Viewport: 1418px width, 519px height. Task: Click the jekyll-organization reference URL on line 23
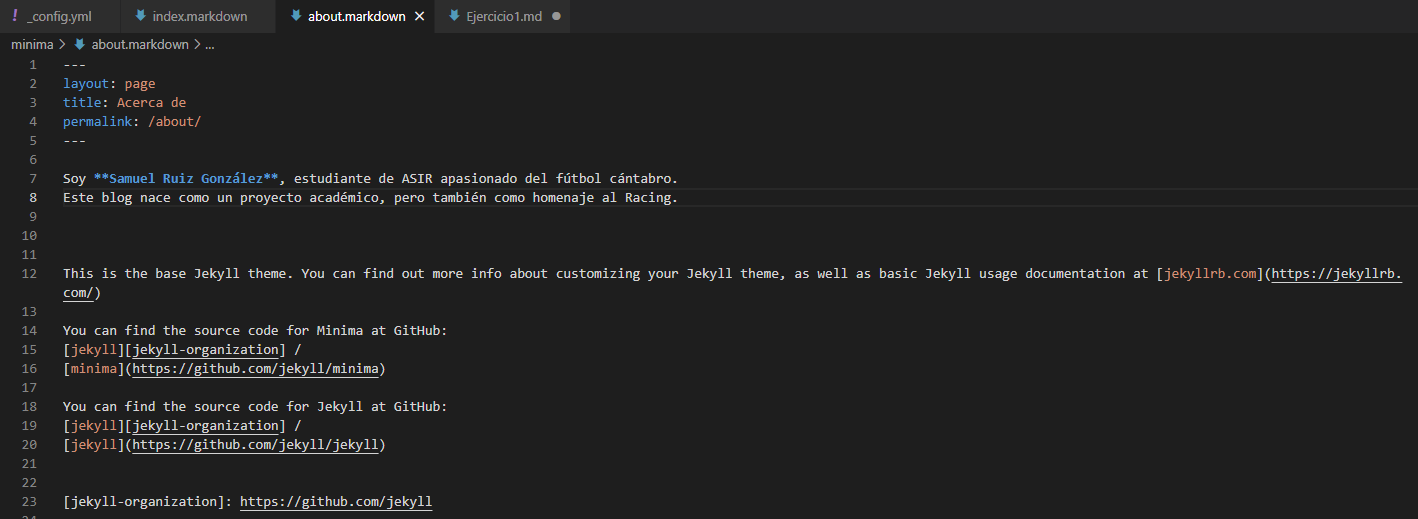coord(336,502)
